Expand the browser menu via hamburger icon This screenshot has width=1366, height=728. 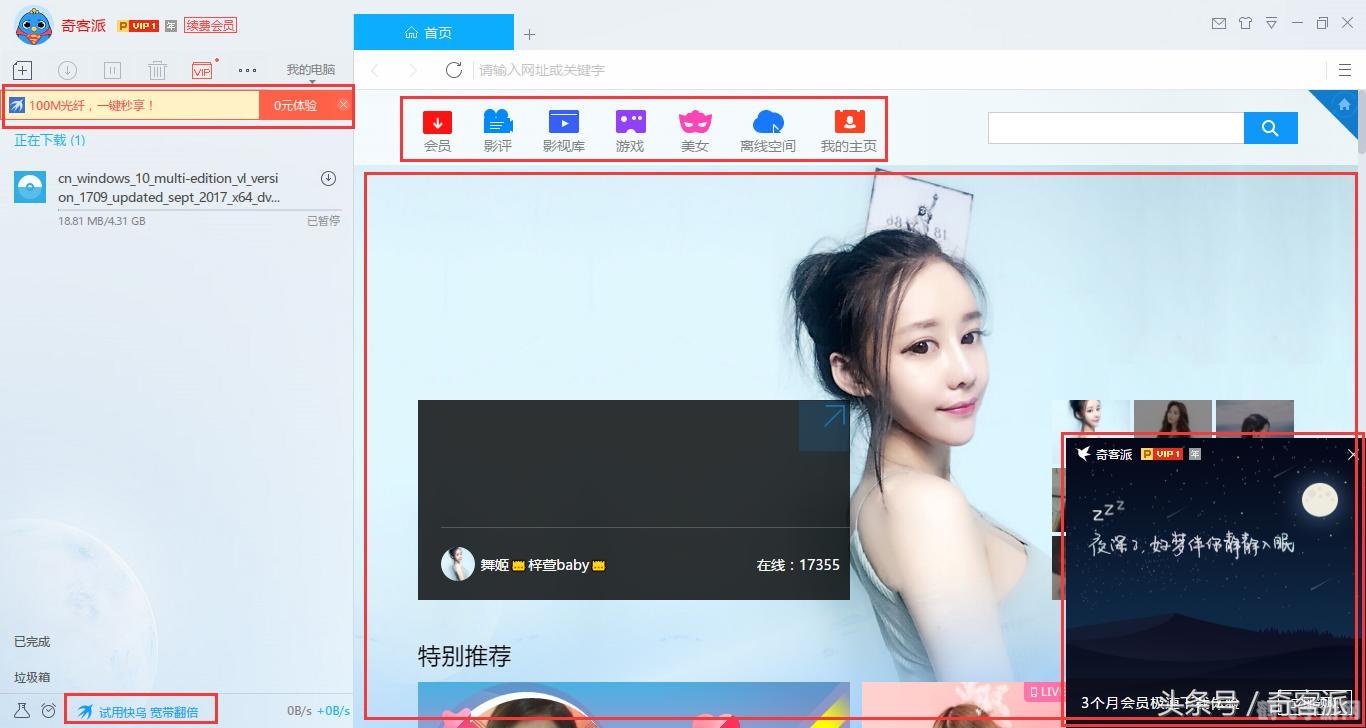(x=1345, y=70)
